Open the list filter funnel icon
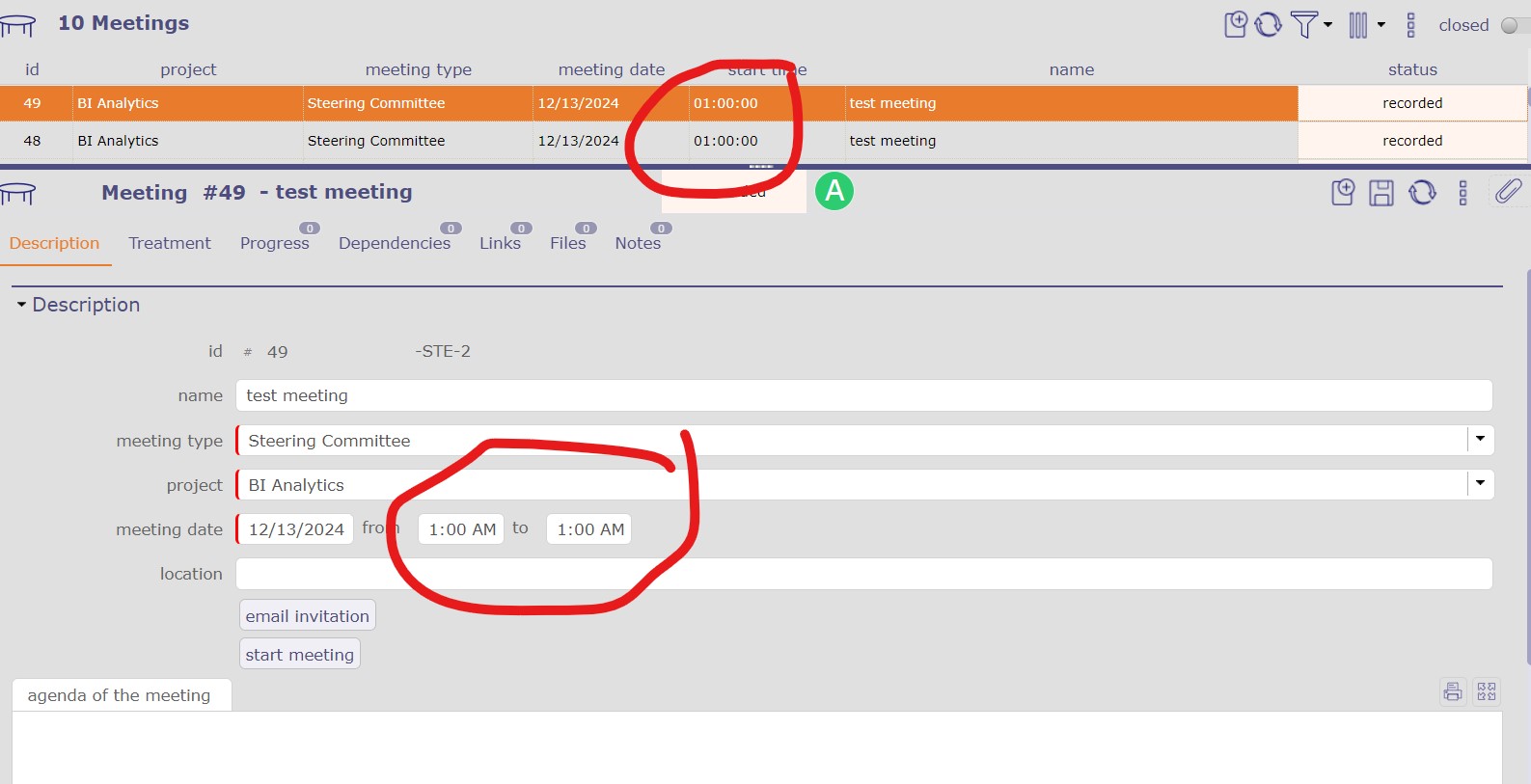Image resolution: width=1531 pixels, height=784 pixels. [x=1304, y=24]
